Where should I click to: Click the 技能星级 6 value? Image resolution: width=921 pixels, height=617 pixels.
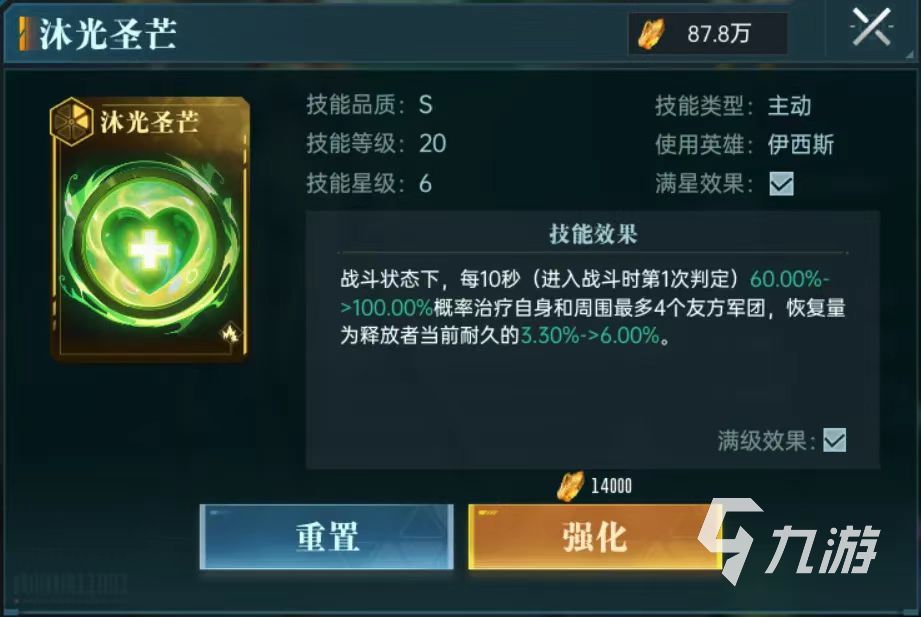425,184
